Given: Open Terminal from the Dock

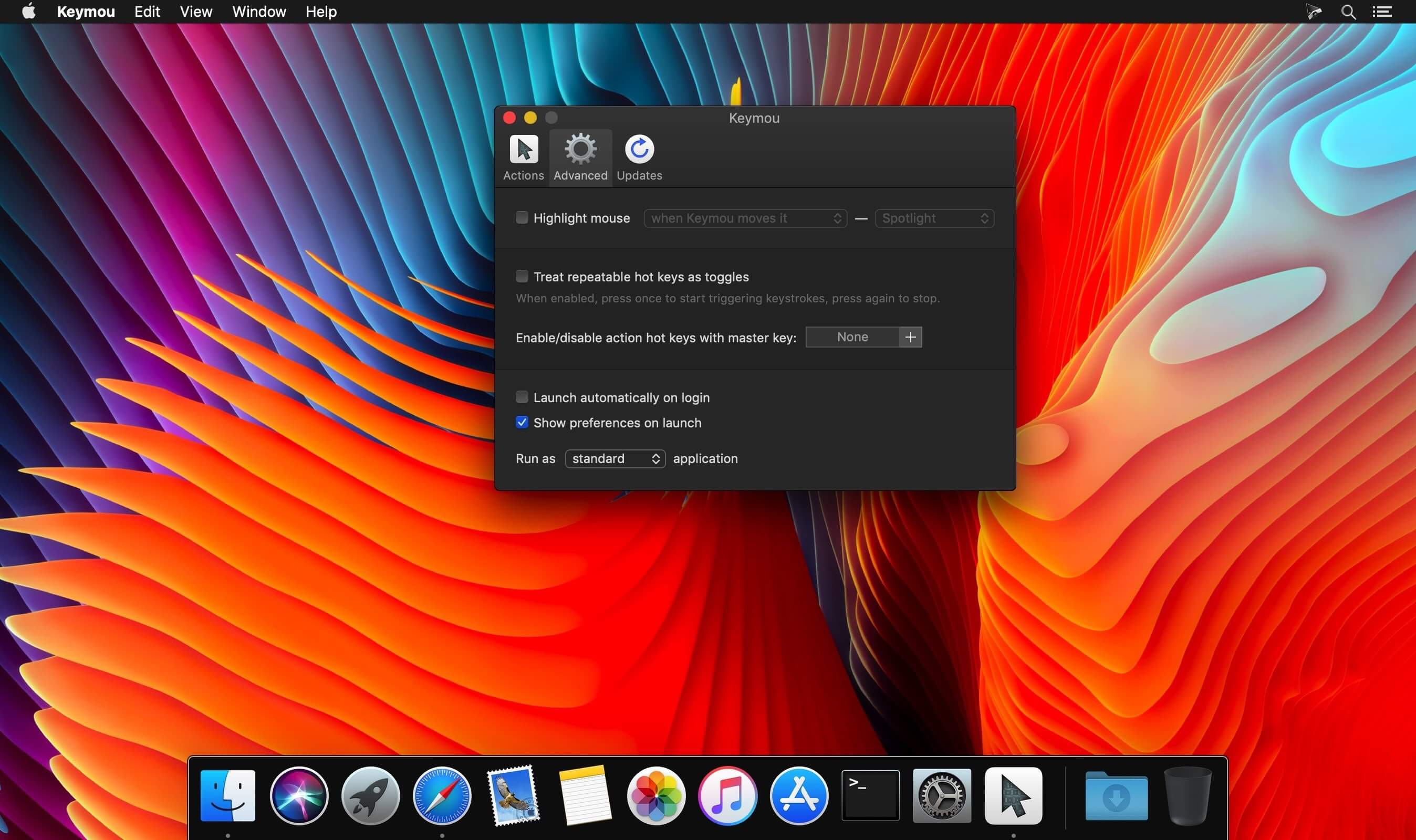Looking at the screenshot, I should pyautogui.click(x=870, y=795).
